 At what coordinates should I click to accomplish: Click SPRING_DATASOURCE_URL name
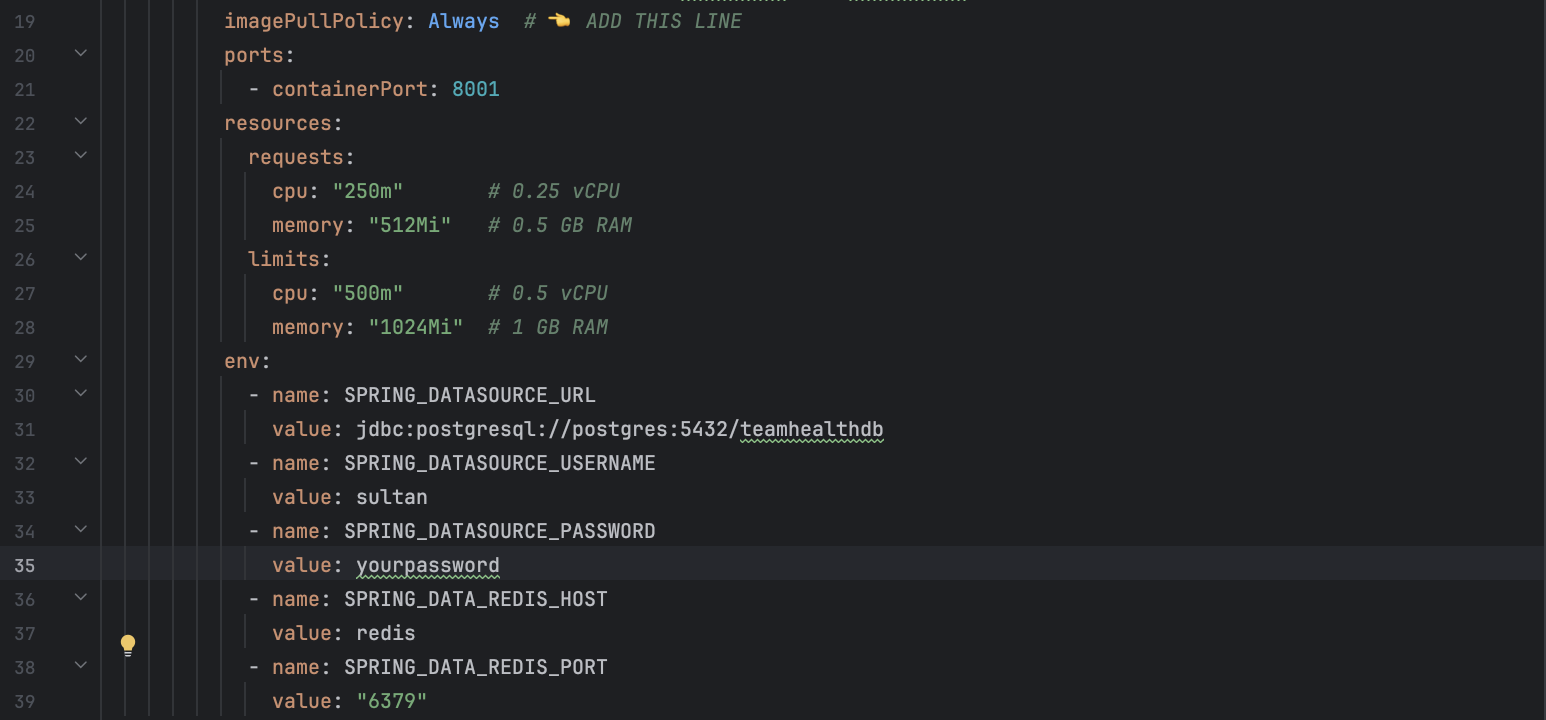point(470,396)
